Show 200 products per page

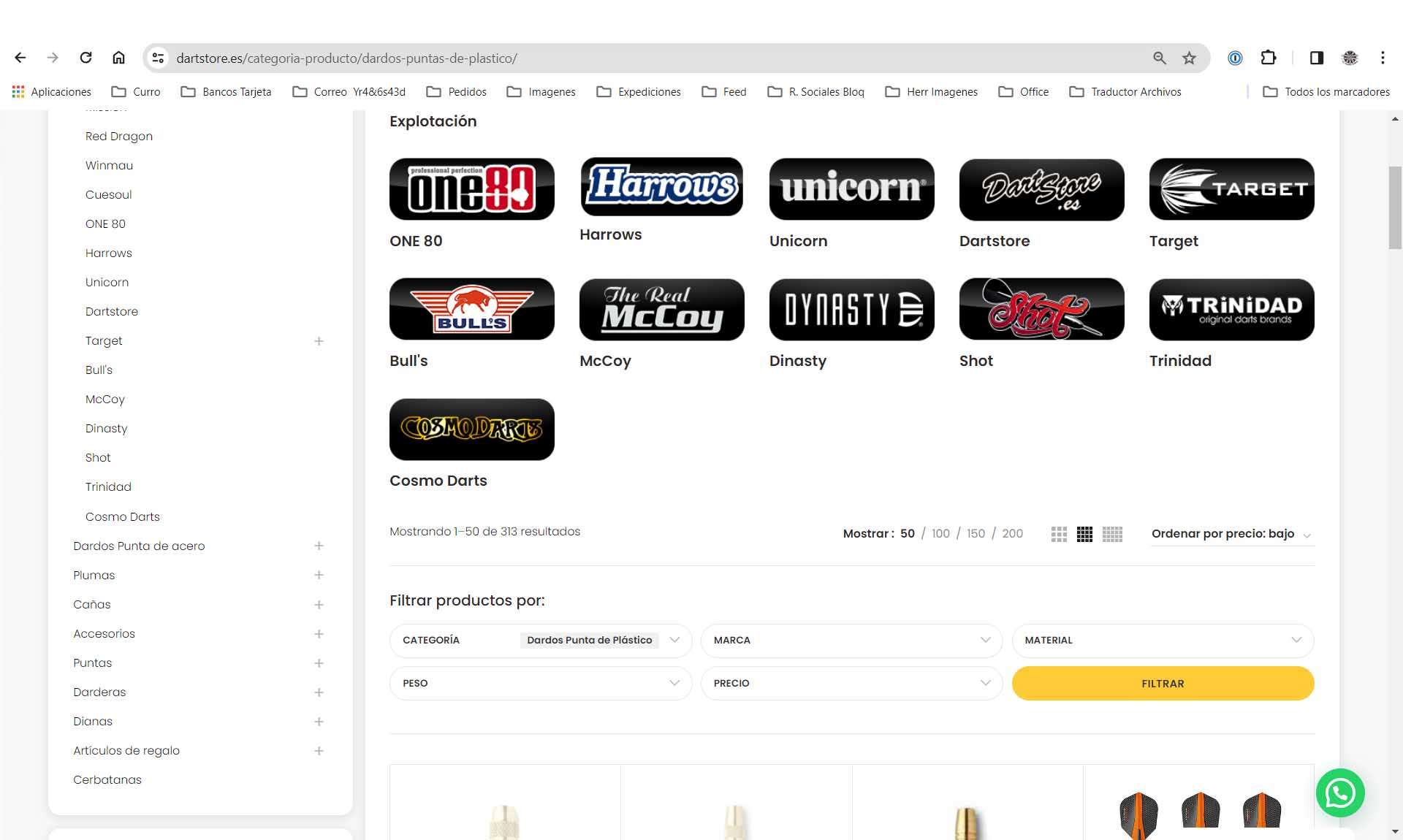click(1013, 534)
